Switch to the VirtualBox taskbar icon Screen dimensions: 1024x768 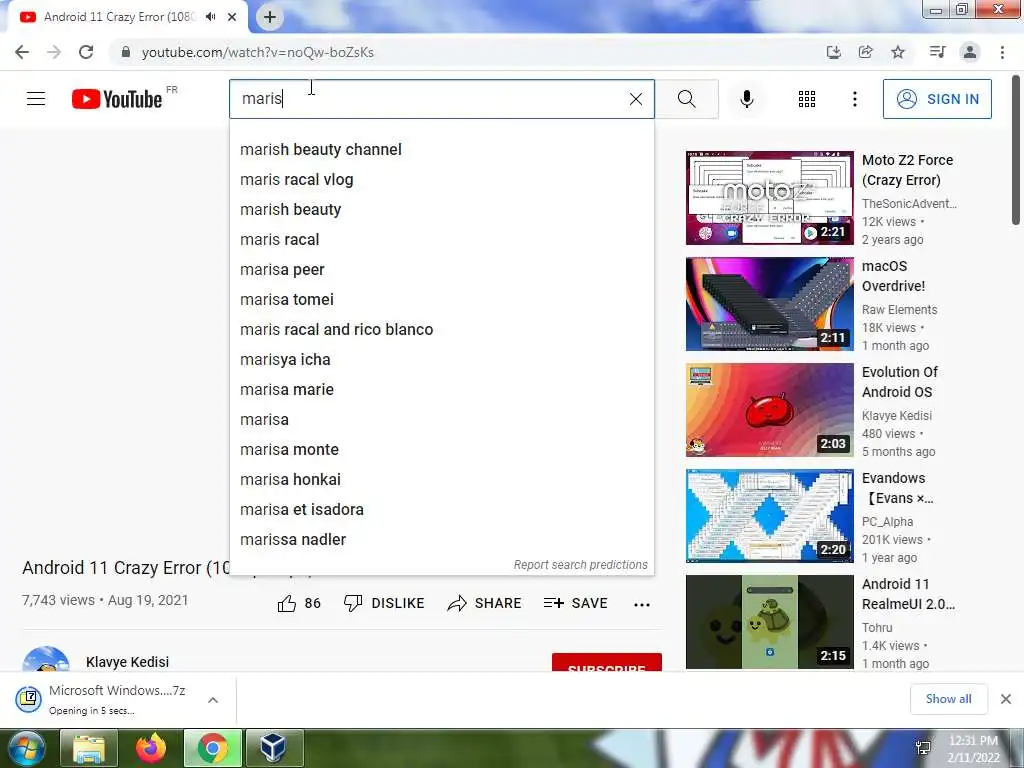coord(273,748)
